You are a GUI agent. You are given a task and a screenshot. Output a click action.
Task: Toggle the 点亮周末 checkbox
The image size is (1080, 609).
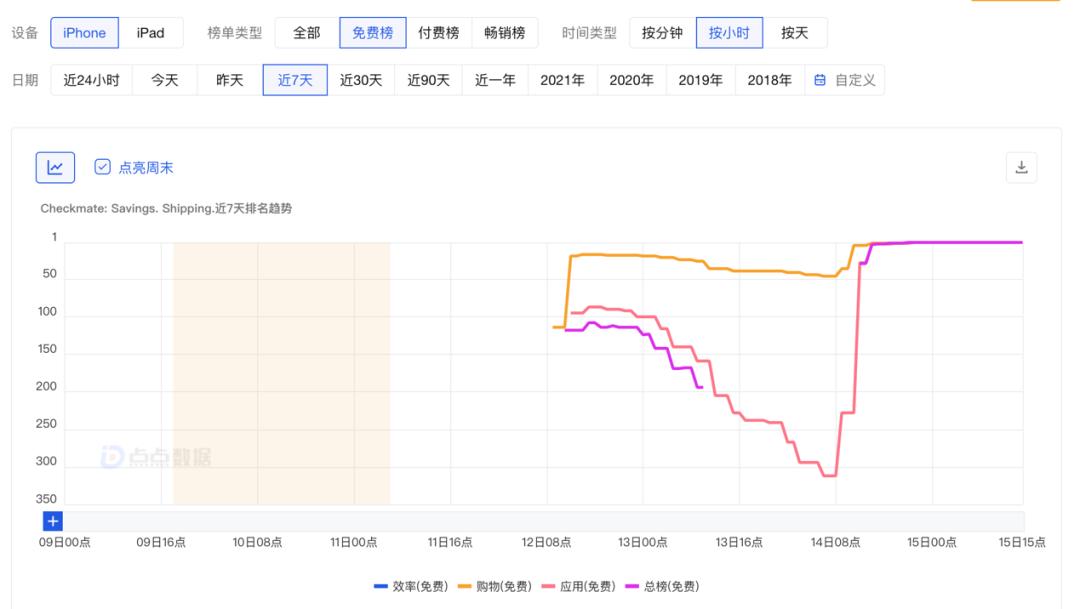pos(102,167)
